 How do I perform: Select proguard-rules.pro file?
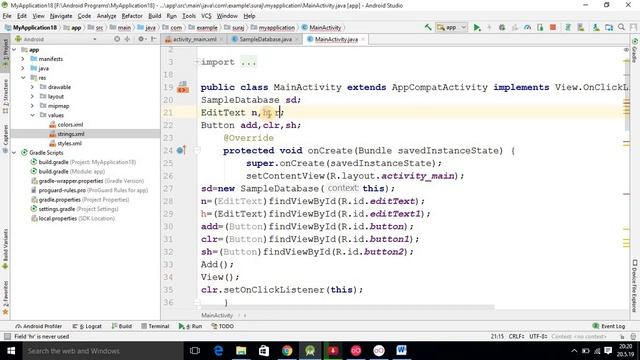[x=89, y=190]
